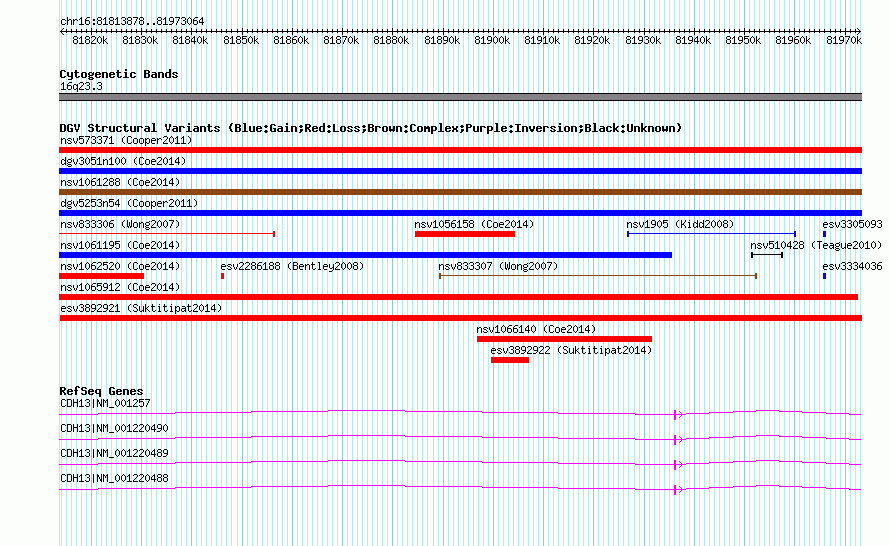Viewport: 890px width, 546px height.
Task: Click the CDH13|NM_001220488 transcript label
Action: click(x=114, y=478)
